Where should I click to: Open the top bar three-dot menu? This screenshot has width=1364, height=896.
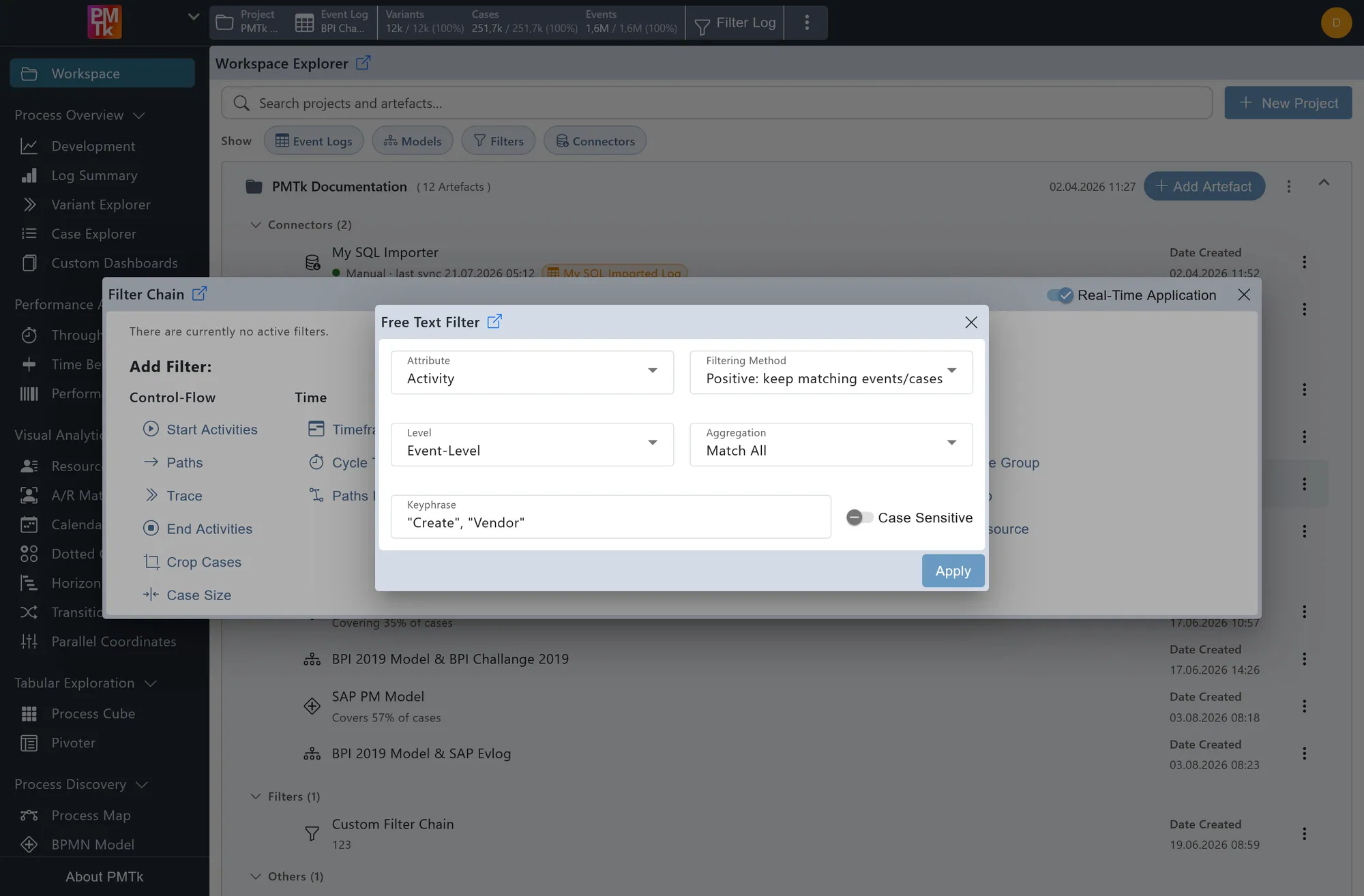coord(807,23)
